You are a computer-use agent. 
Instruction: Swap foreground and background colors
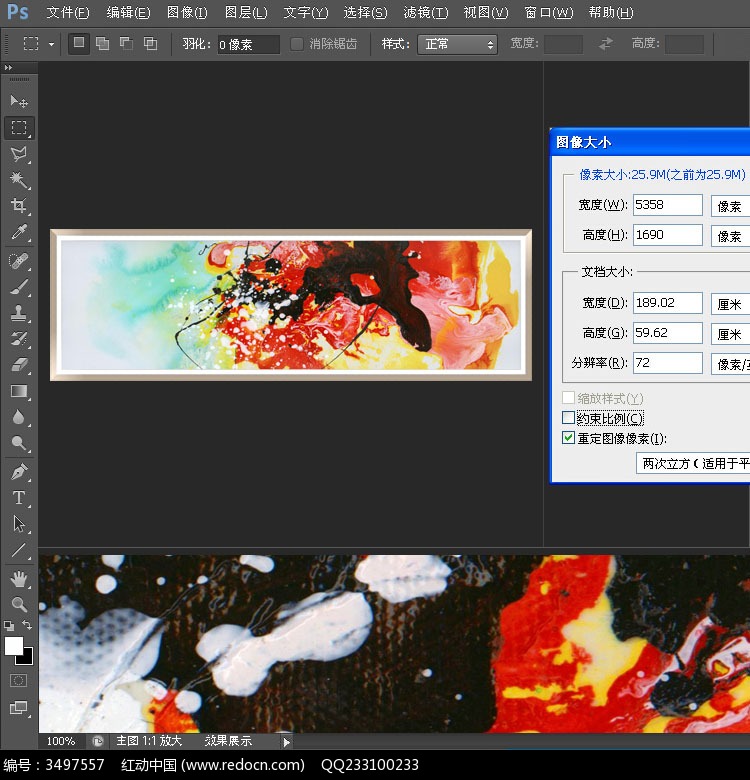27,624
